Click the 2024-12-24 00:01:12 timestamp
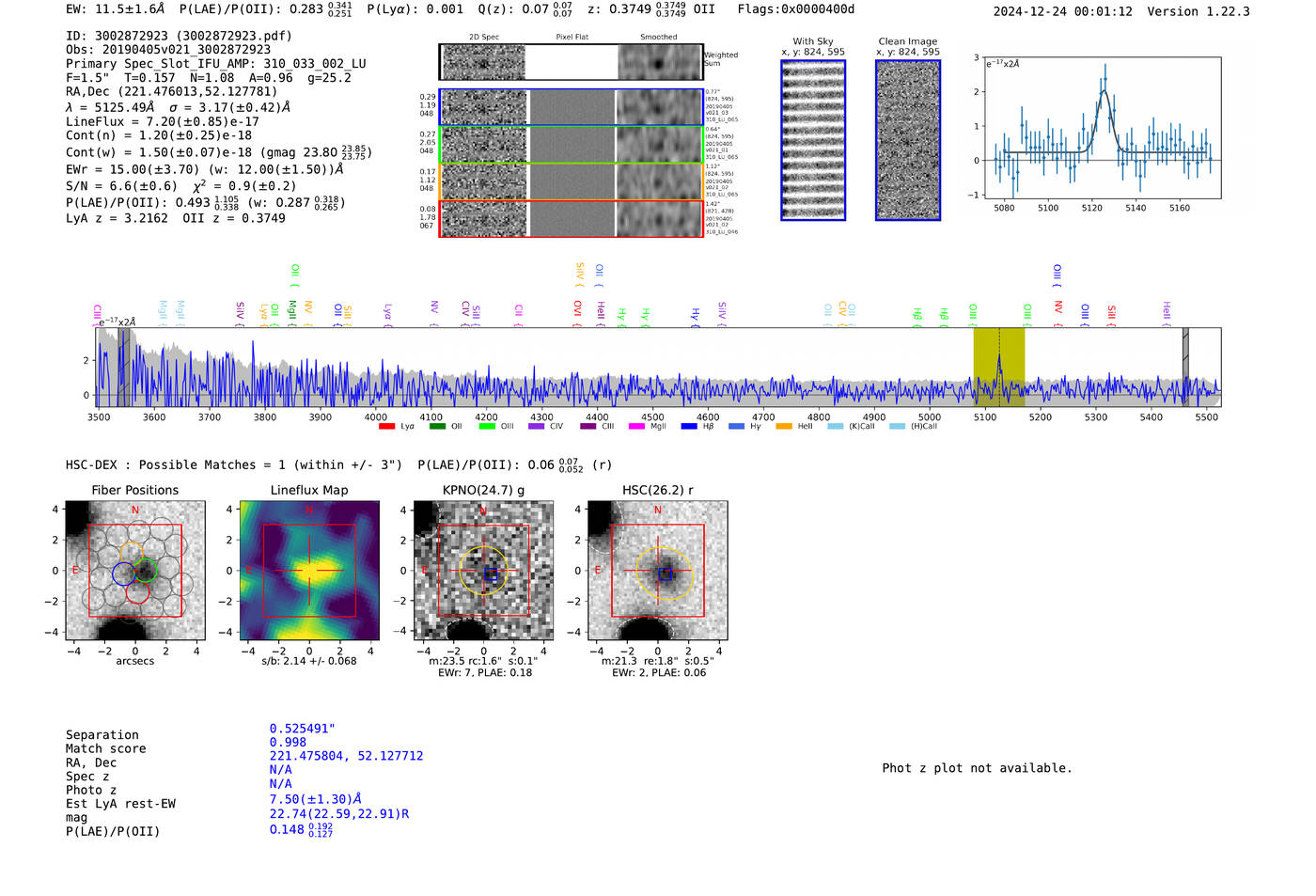Image resolution: width=1316 pixels, height=896 pixels. (1063, 11)
